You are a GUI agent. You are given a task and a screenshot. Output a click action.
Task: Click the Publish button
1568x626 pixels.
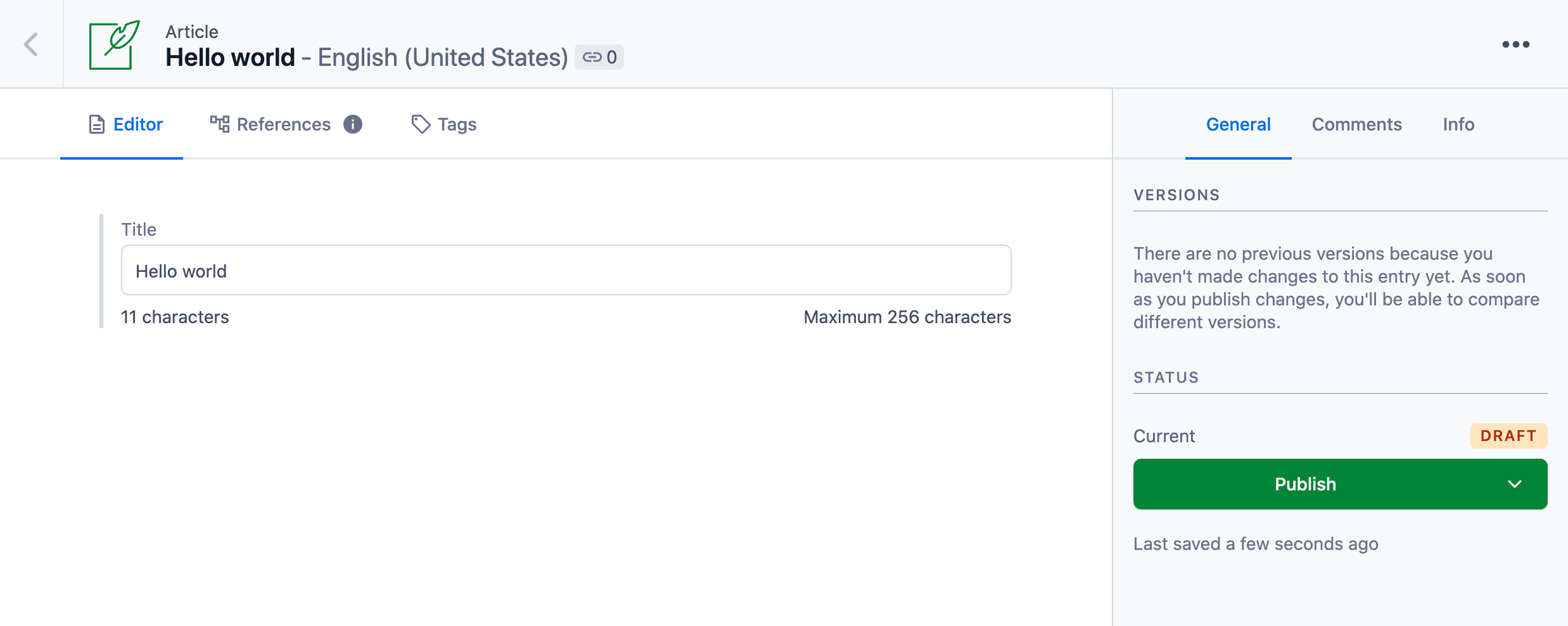pos(1305,484)
